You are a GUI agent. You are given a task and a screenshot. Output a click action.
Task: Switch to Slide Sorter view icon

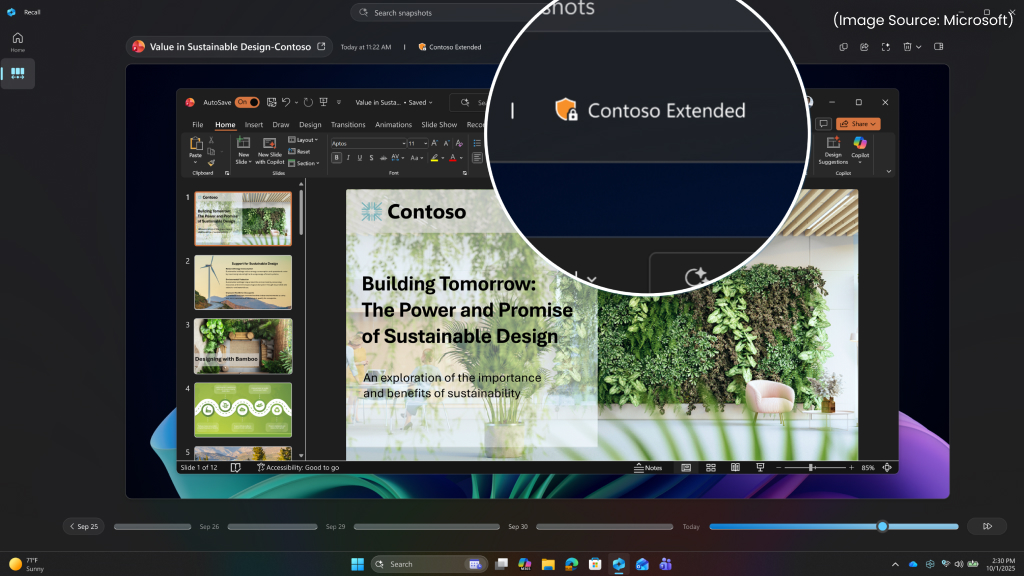tap(711, 467)
